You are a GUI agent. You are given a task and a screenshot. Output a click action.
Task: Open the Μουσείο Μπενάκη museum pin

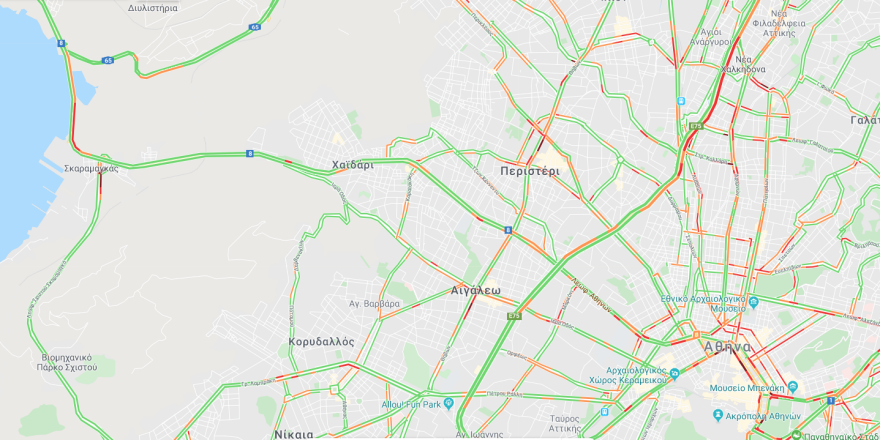(792, 387)
